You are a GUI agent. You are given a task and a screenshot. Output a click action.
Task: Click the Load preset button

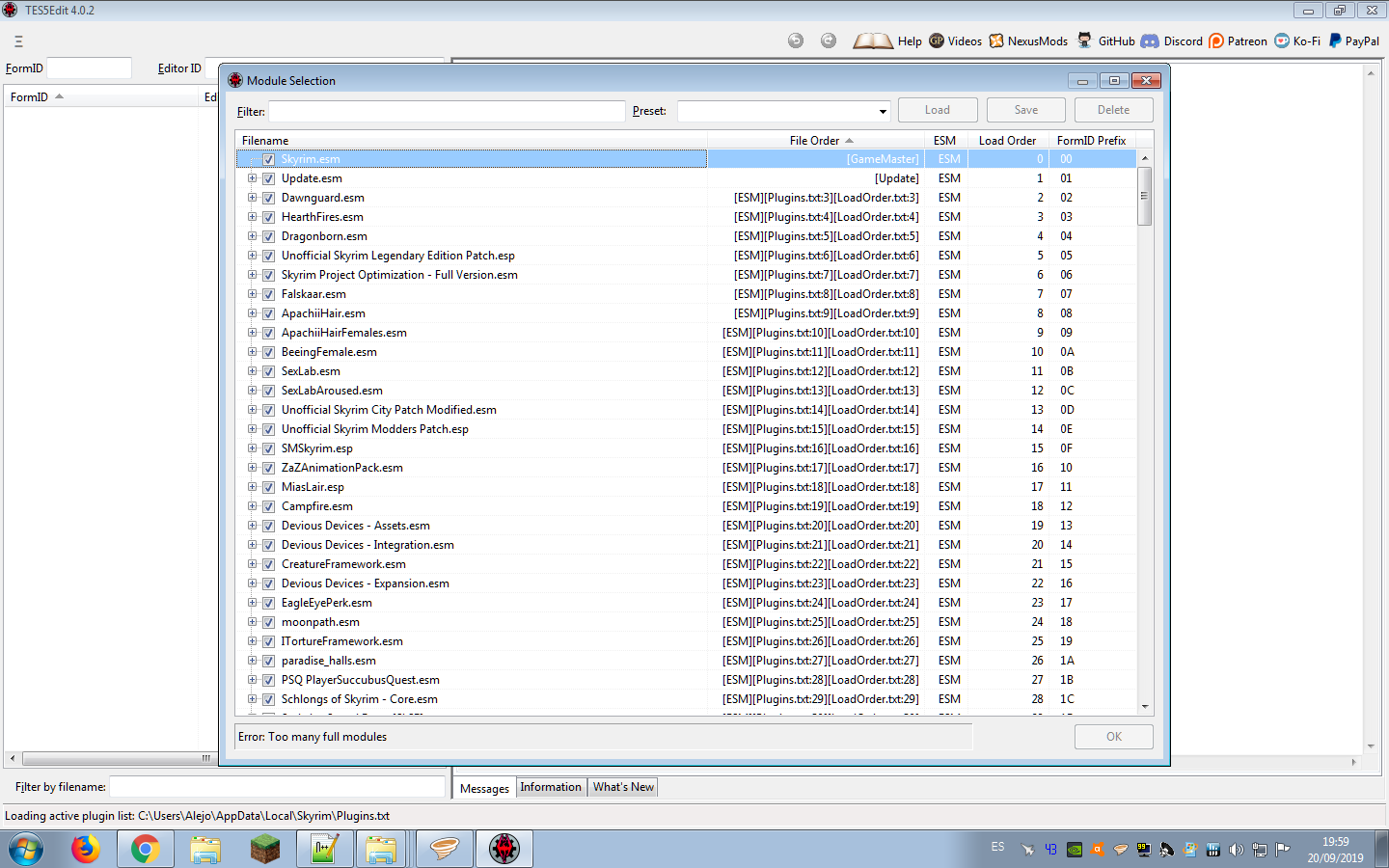938,110
